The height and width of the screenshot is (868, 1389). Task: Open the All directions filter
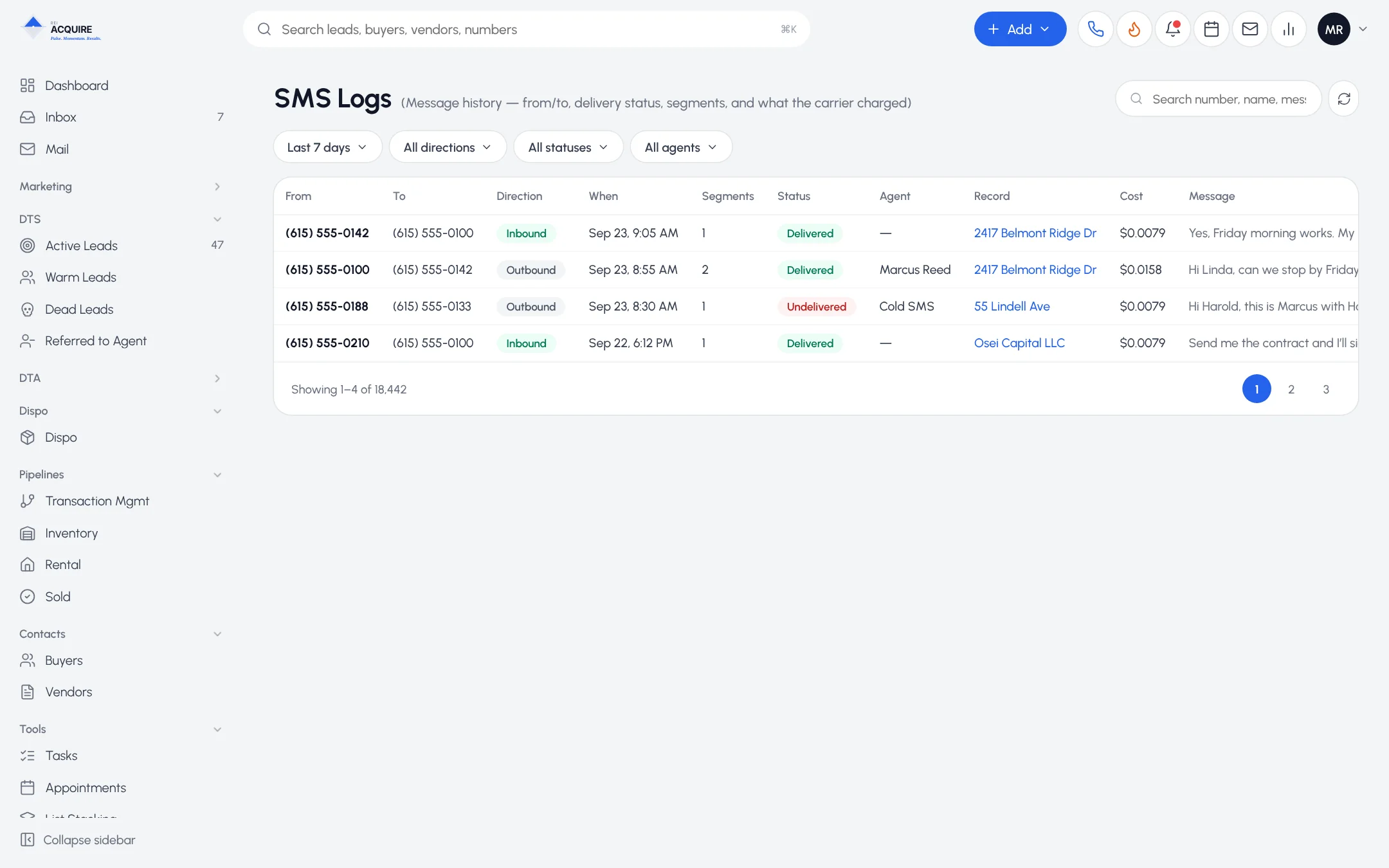tap(448, 147)
